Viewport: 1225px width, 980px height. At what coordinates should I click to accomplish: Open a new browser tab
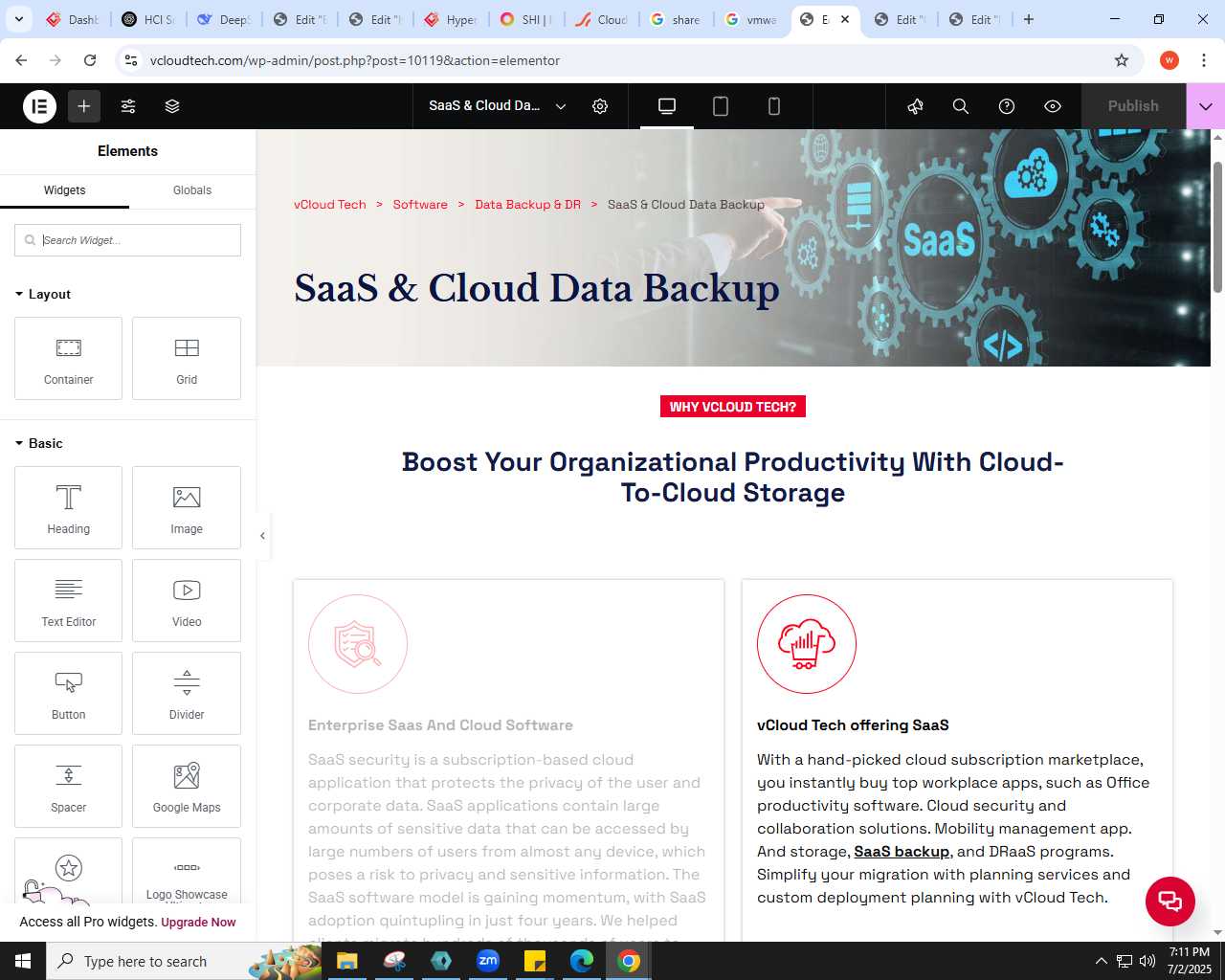tap(1029, 19)
